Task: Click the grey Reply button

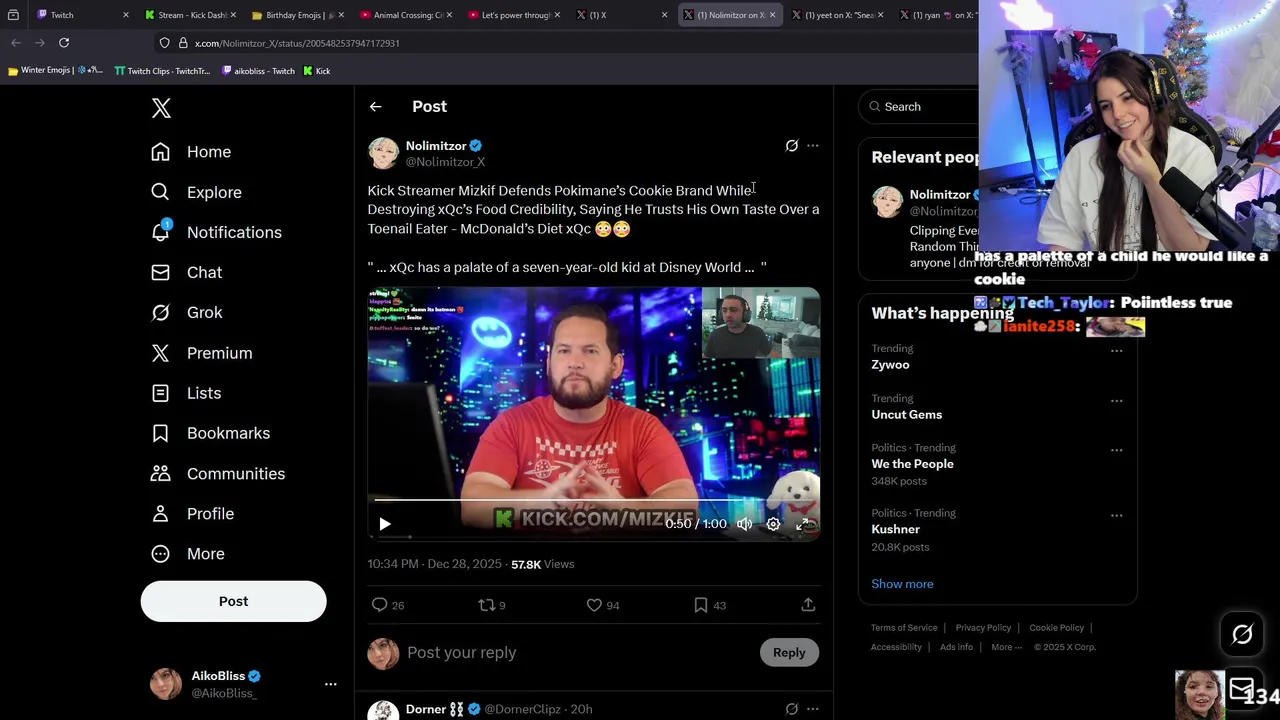Action: [x=789, y=652]
